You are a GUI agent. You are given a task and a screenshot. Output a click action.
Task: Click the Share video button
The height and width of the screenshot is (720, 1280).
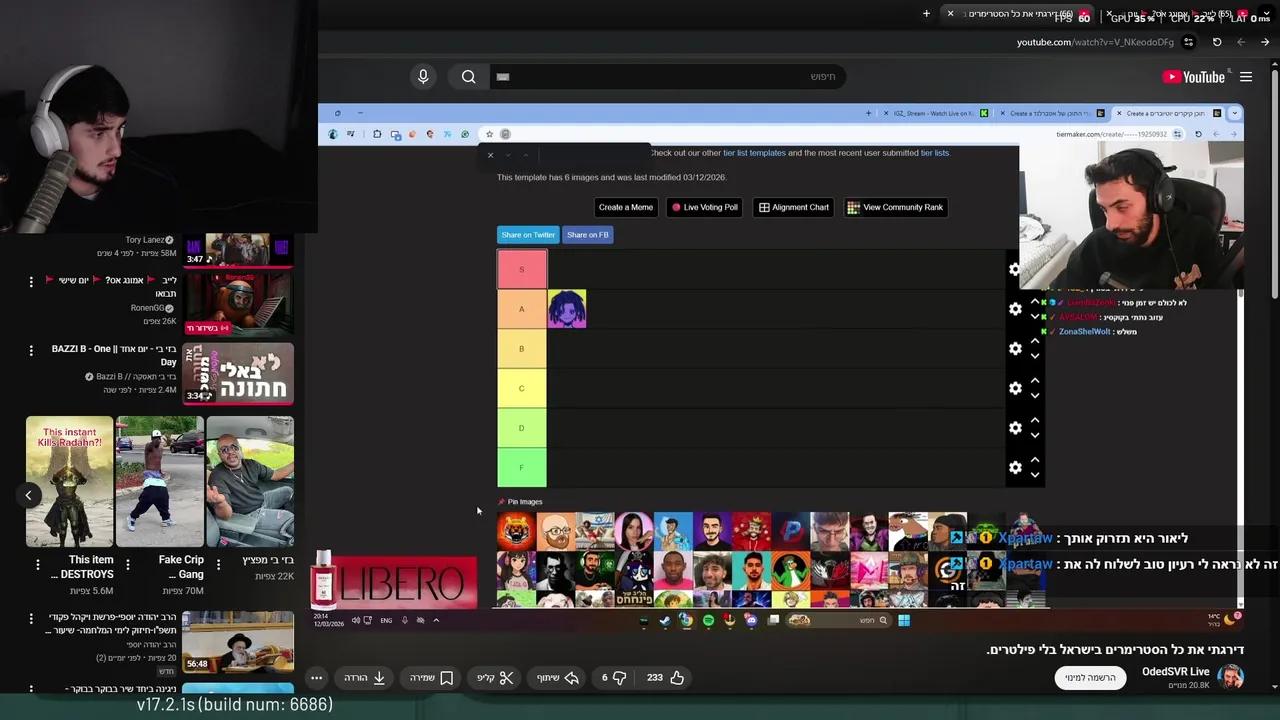point(558,677)
